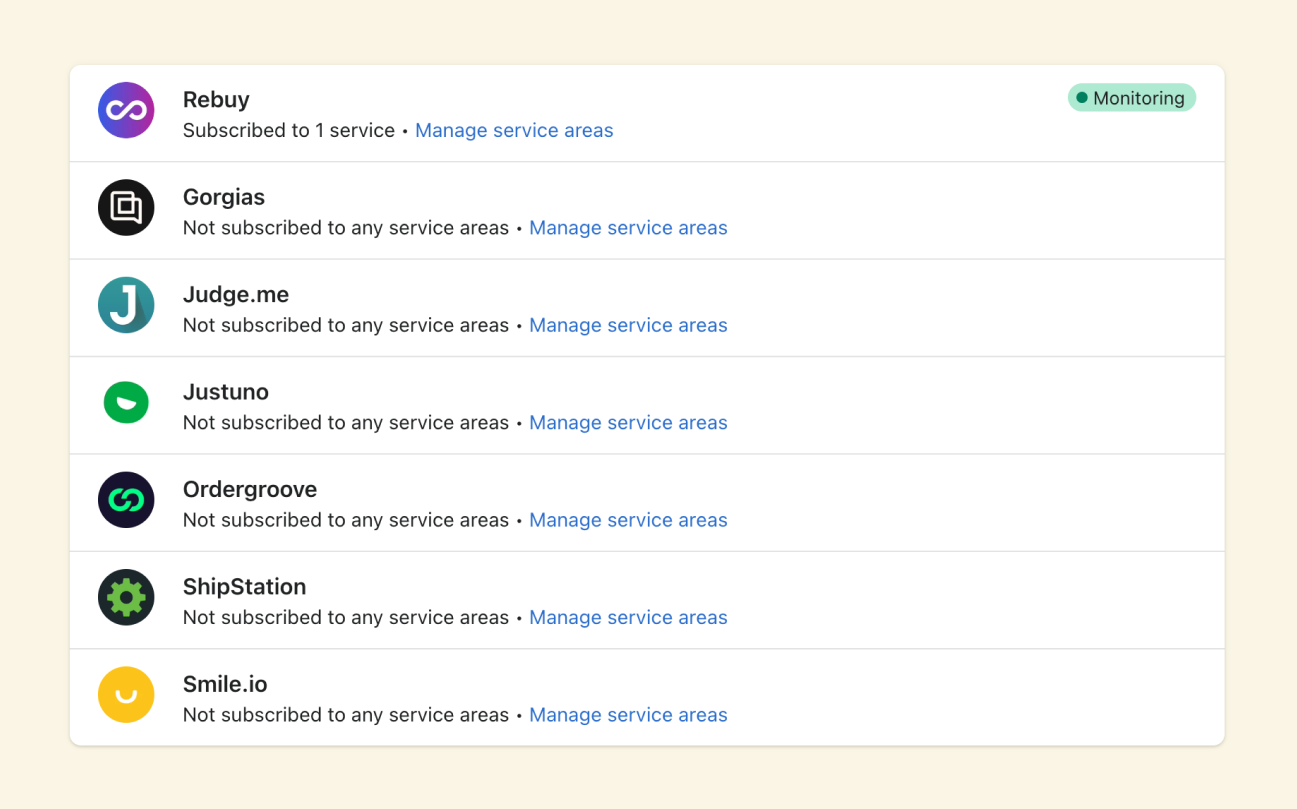Click Gorgias 'Not subscribed to any service areas' text
Viewport: 1297px width, 809px height.
(346, 228)
